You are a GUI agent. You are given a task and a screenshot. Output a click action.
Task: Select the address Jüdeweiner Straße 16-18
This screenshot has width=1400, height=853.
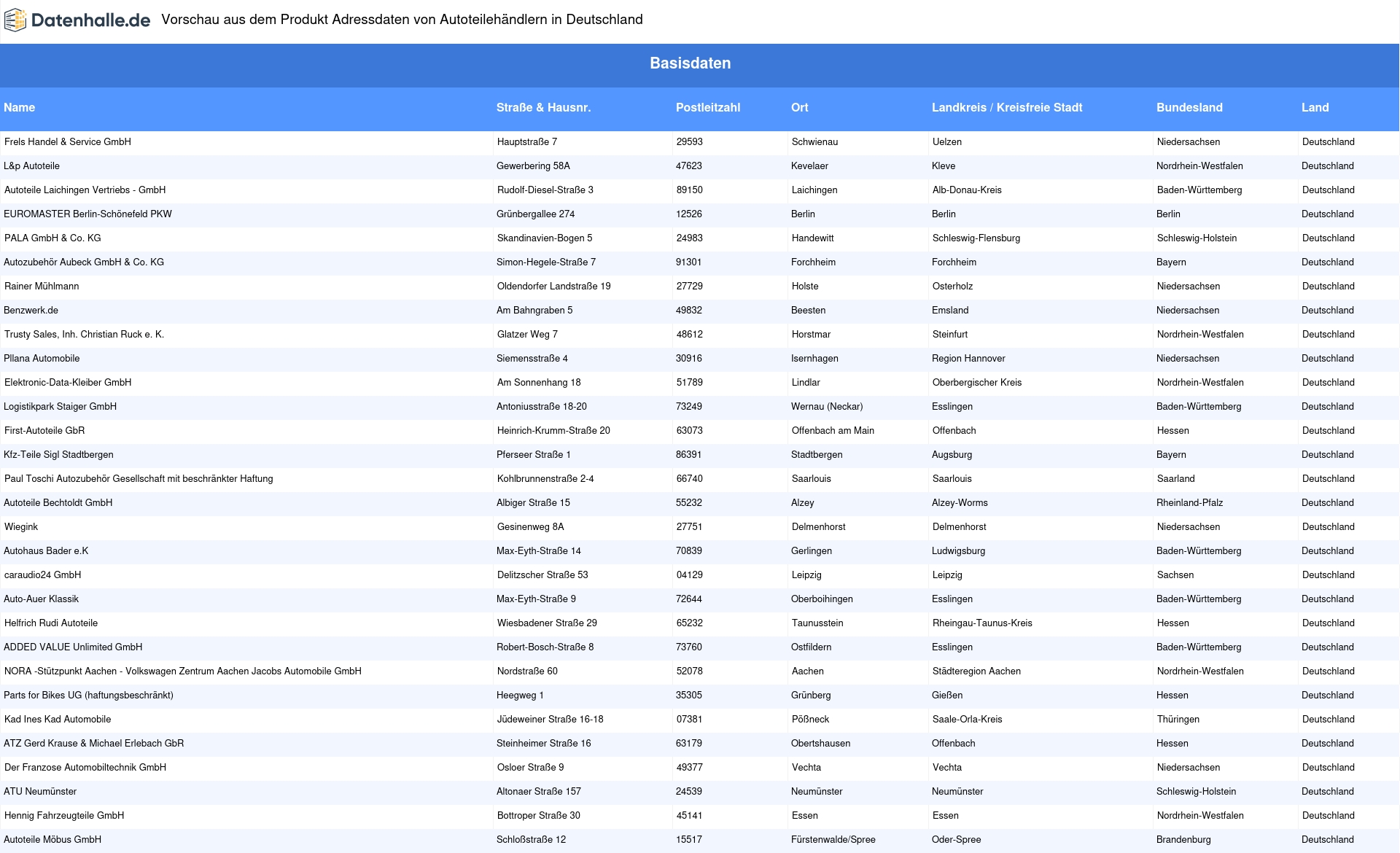tap(551, 720)
